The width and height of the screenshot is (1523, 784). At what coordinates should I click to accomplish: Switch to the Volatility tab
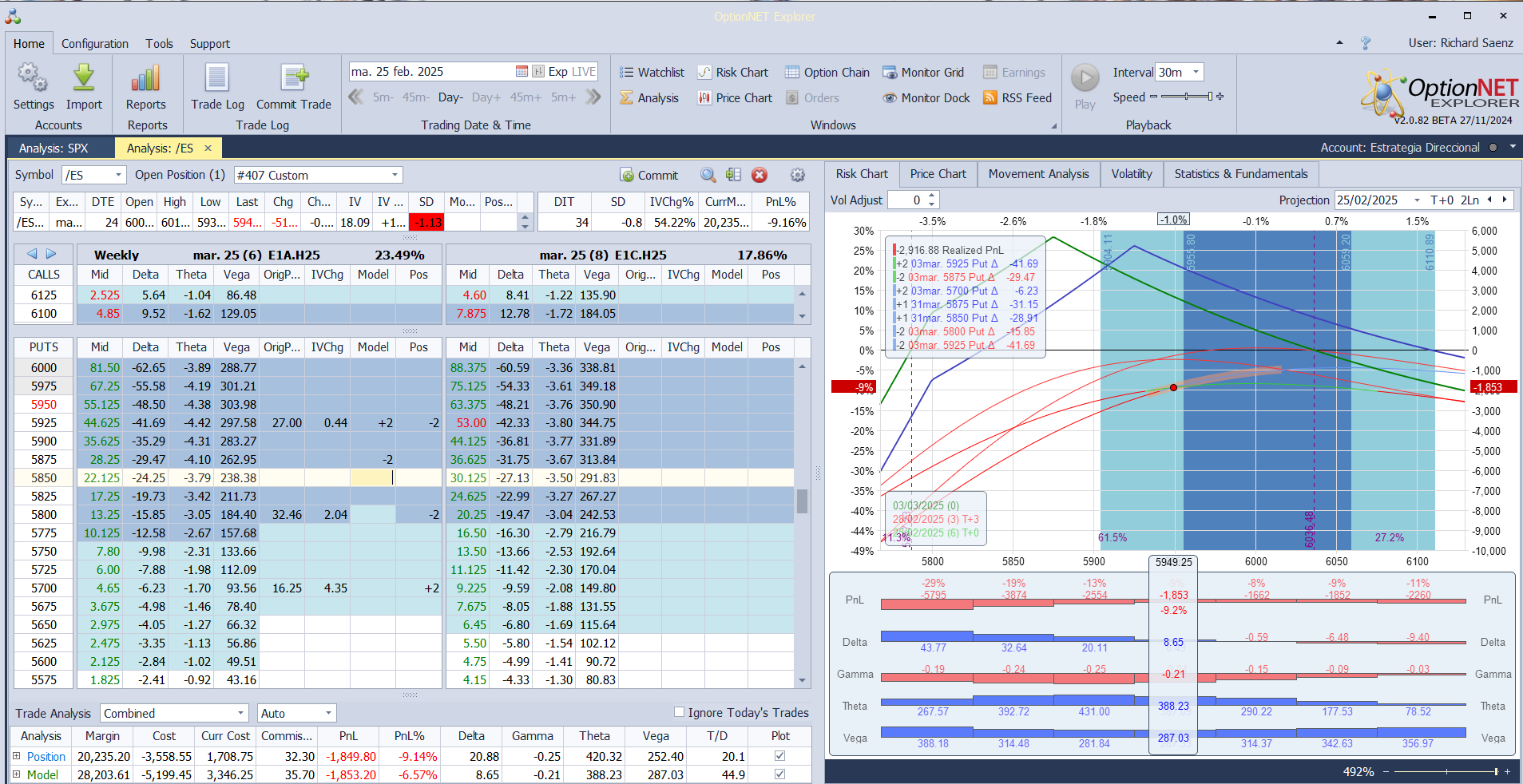point(1132,174)
